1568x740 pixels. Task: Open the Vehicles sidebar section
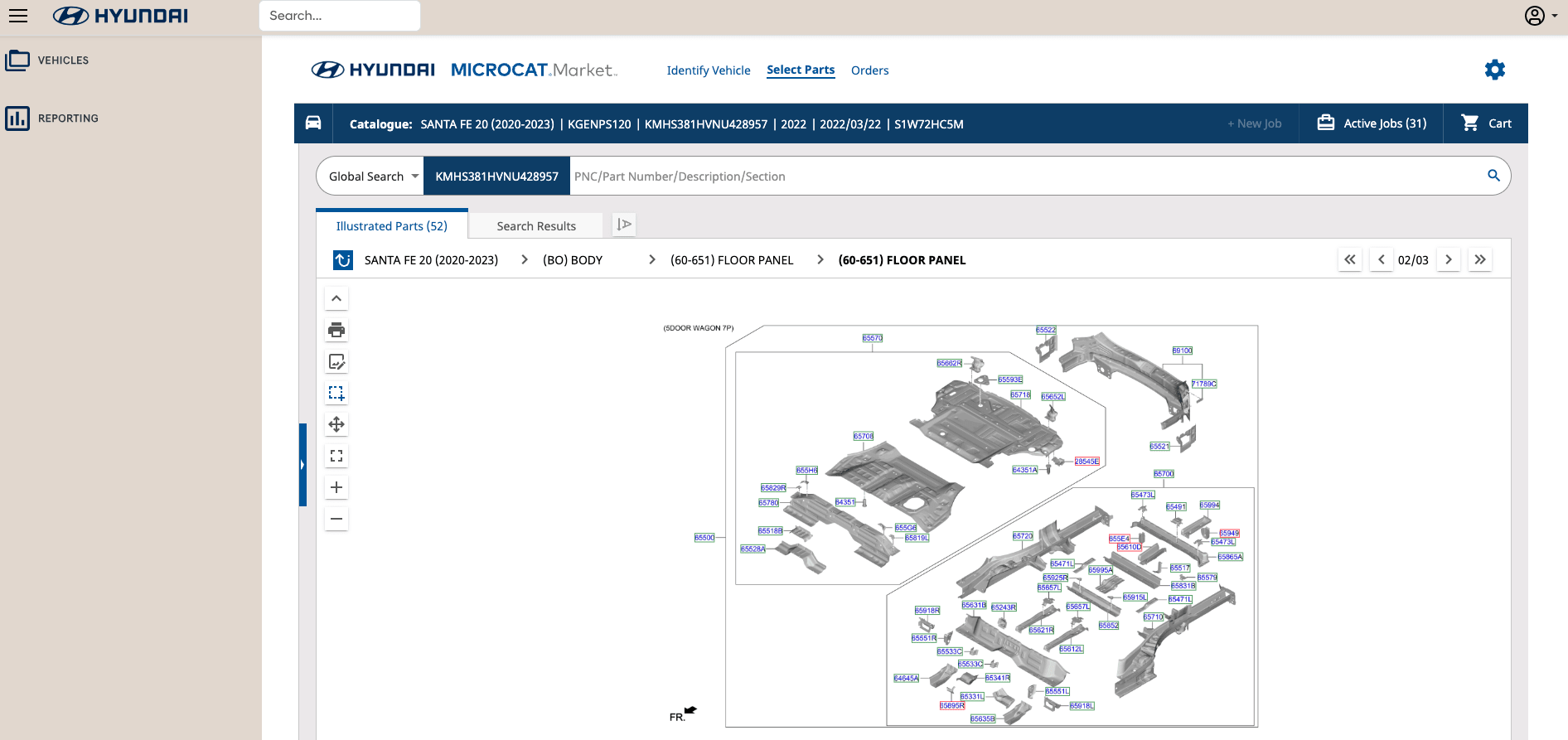(x=48, y=60)
